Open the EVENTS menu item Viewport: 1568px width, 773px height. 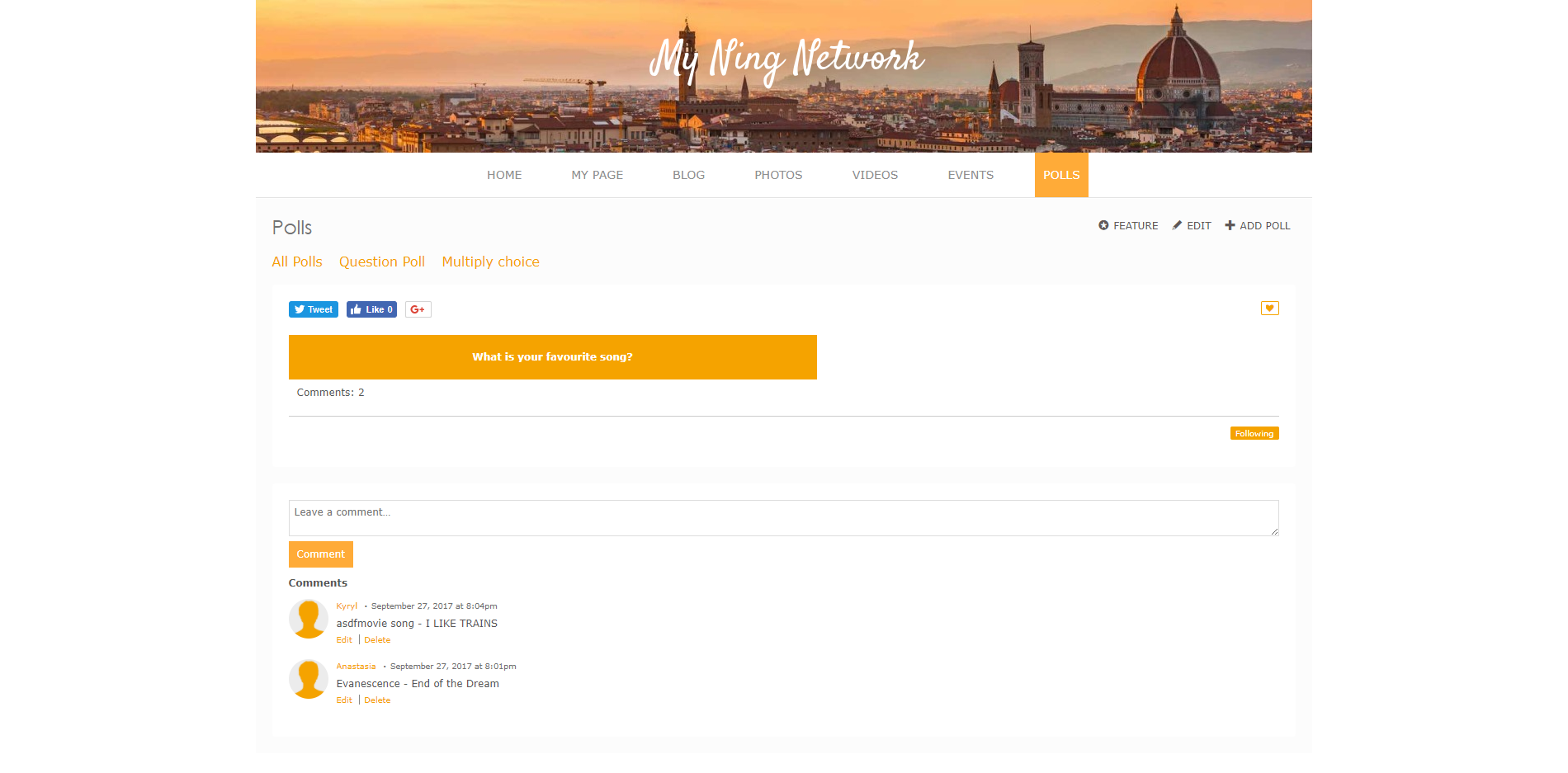click(x=971, y=175)
